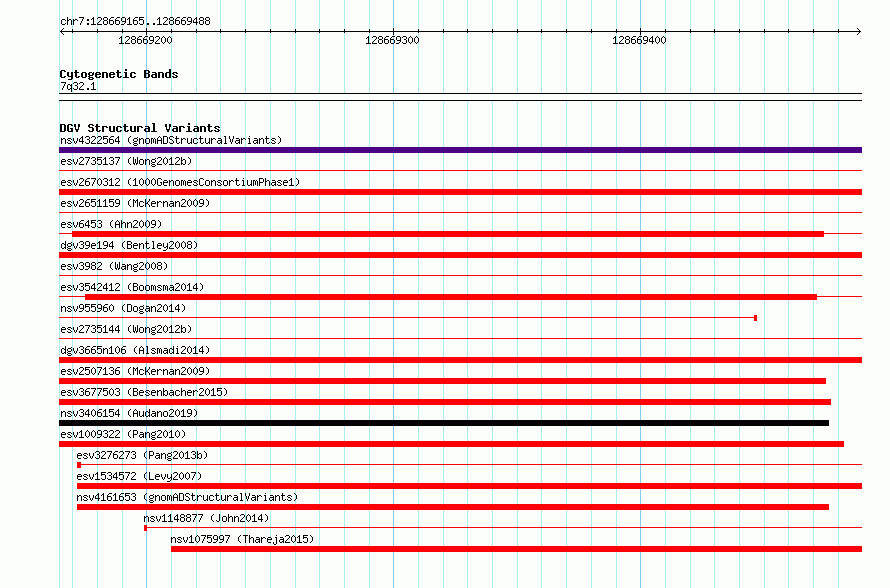Open esv1534572 (Levy2007) variant label
Viewport: 890px width, 588px height.
pyautogui.click(x=139, y=476)
